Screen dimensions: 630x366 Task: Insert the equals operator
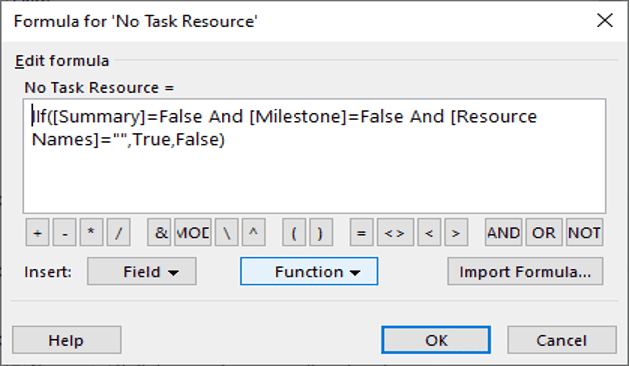point(362,232)
